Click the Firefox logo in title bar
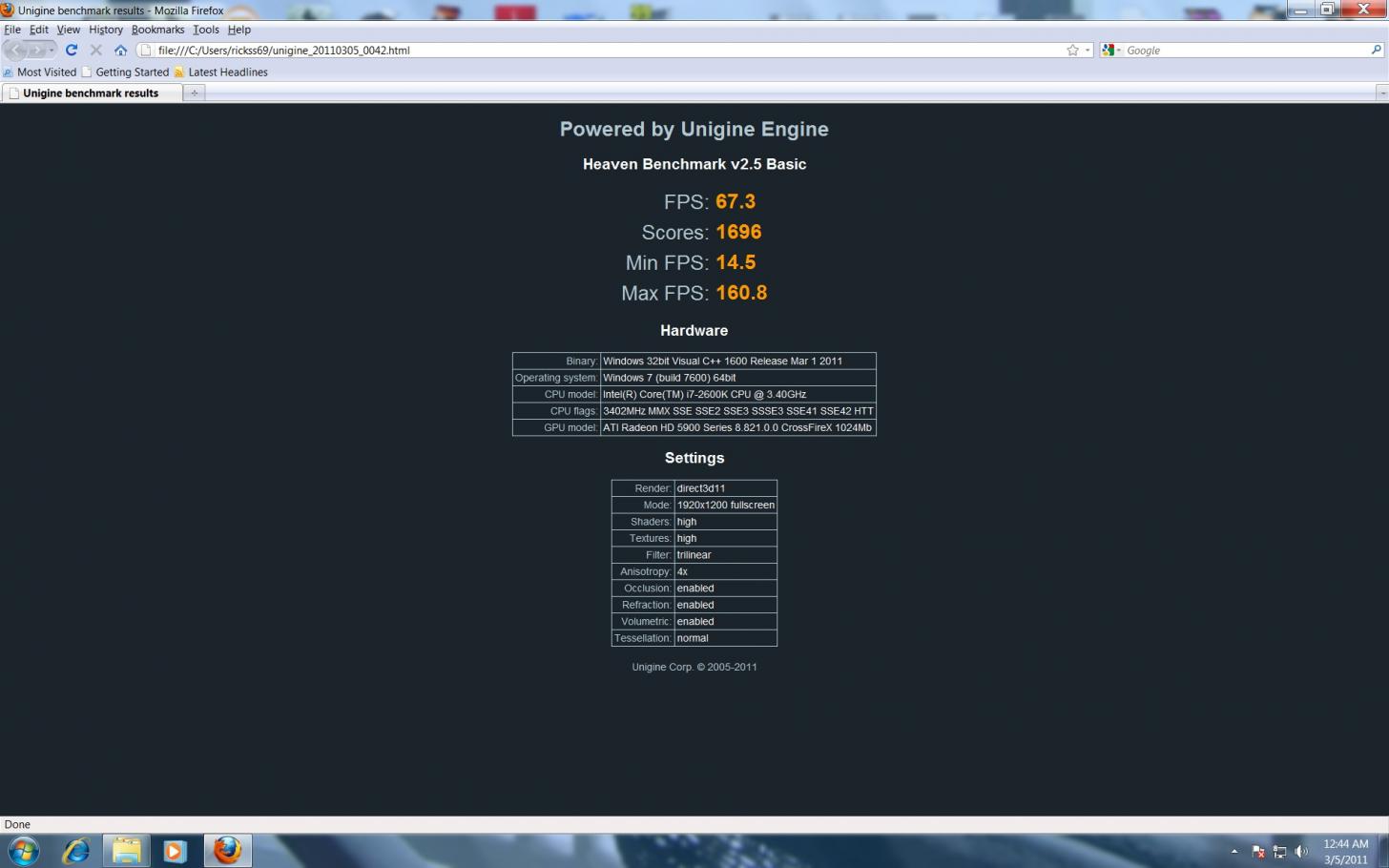 point(8,10)
